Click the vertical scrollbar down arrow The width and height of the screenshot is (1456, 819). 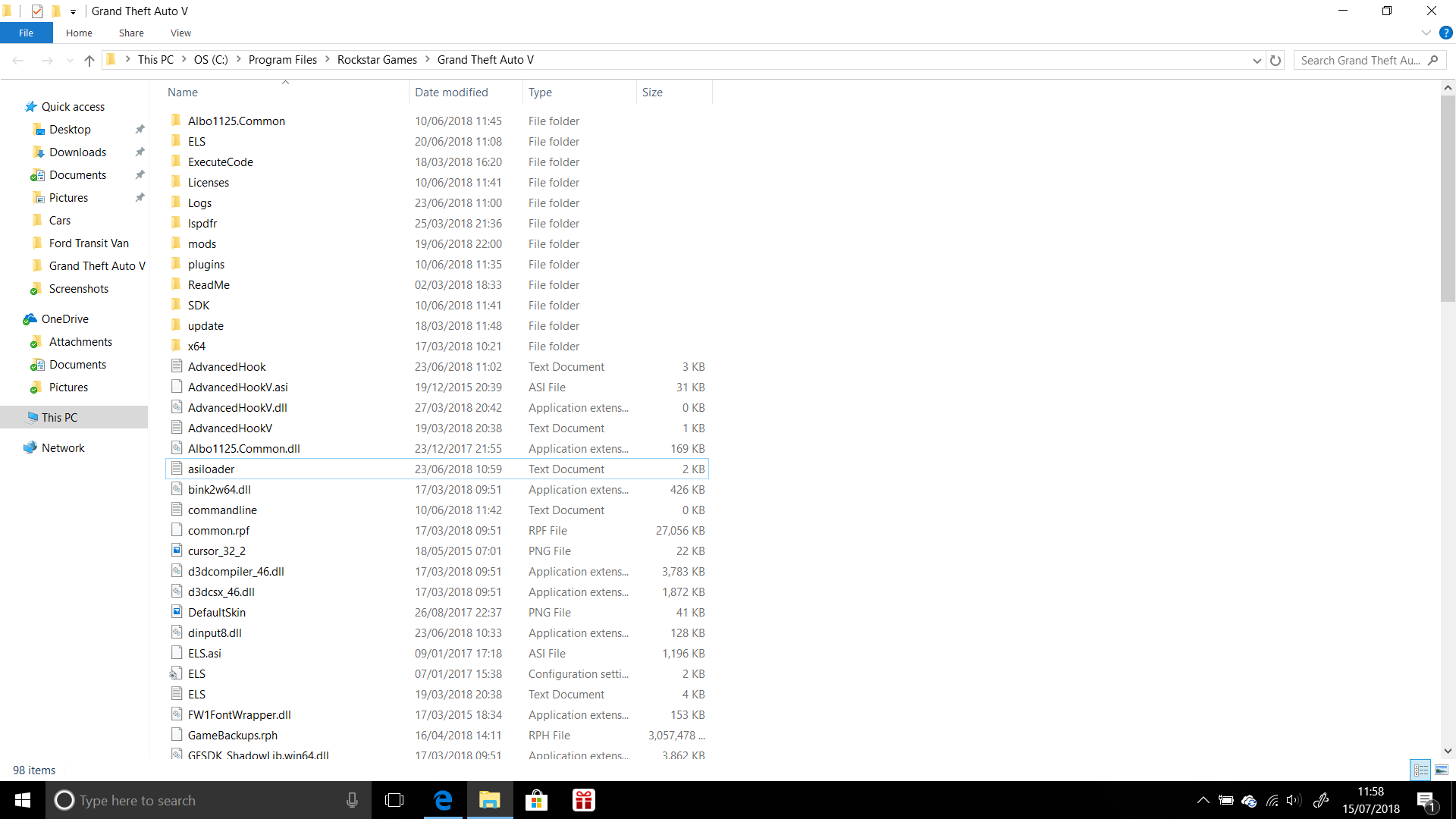pyautogui.click(x=1448, y=751)
